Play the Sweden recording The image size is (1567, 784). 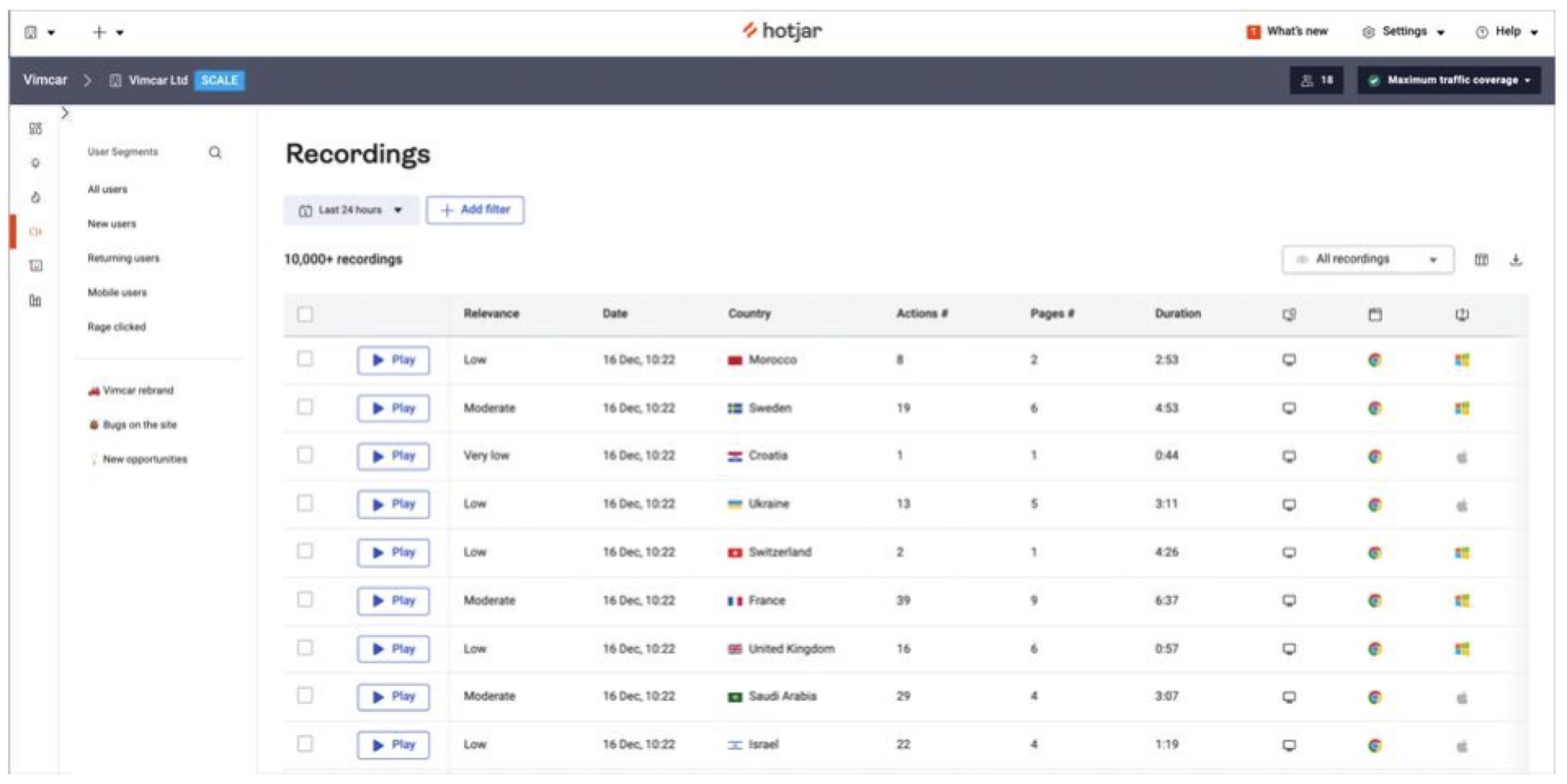coord(393,409)
